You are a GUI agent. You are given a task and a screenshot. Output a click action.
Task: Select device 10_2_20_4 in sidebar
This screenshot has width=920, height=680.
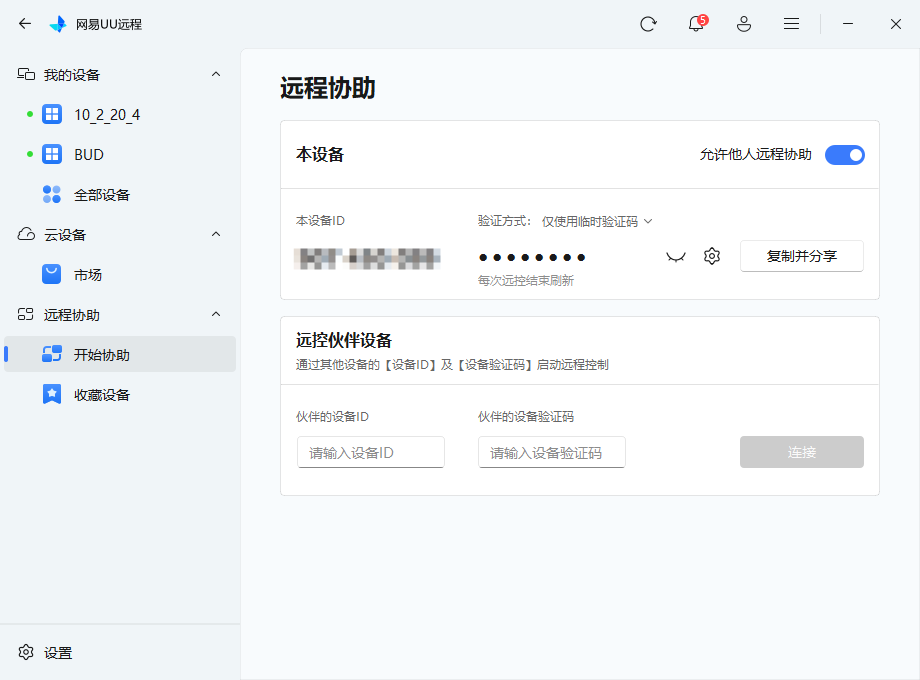click(x=106, y=115)
